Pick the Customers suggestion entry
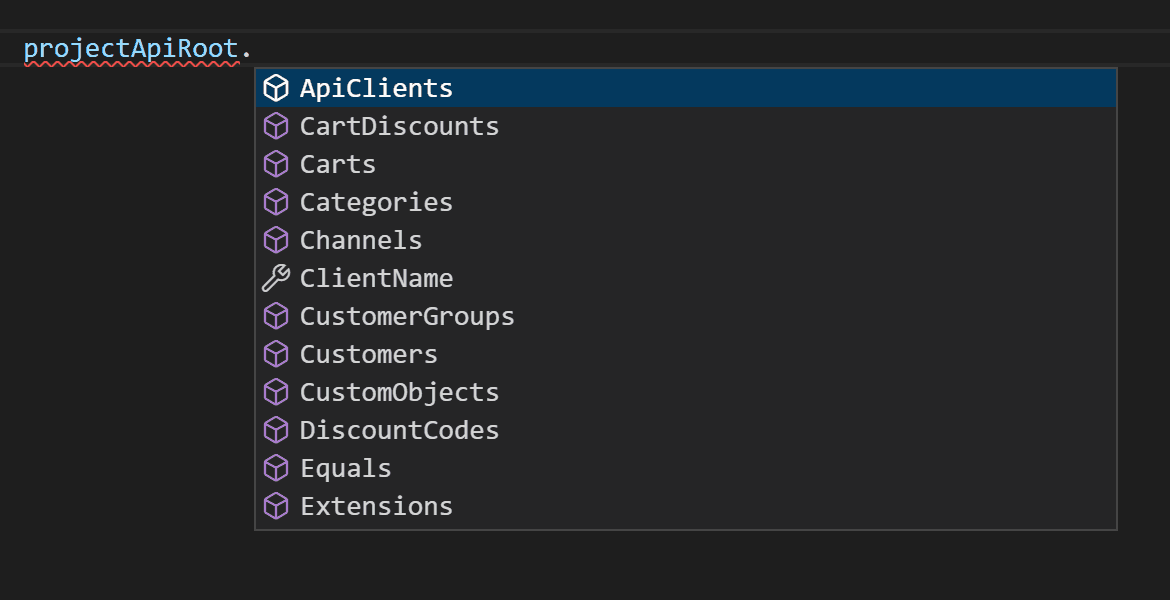Screen dimensions: 1170x600 point(368,355)
